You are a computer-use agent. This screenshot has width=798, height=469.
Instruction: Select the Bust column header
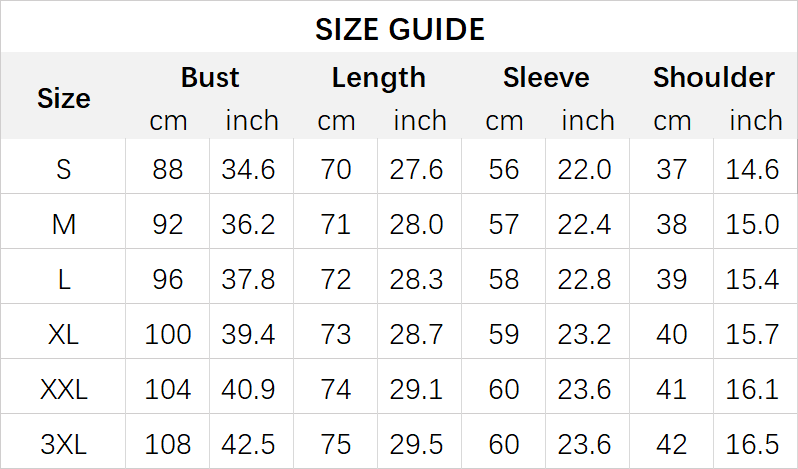coord(210,77)
